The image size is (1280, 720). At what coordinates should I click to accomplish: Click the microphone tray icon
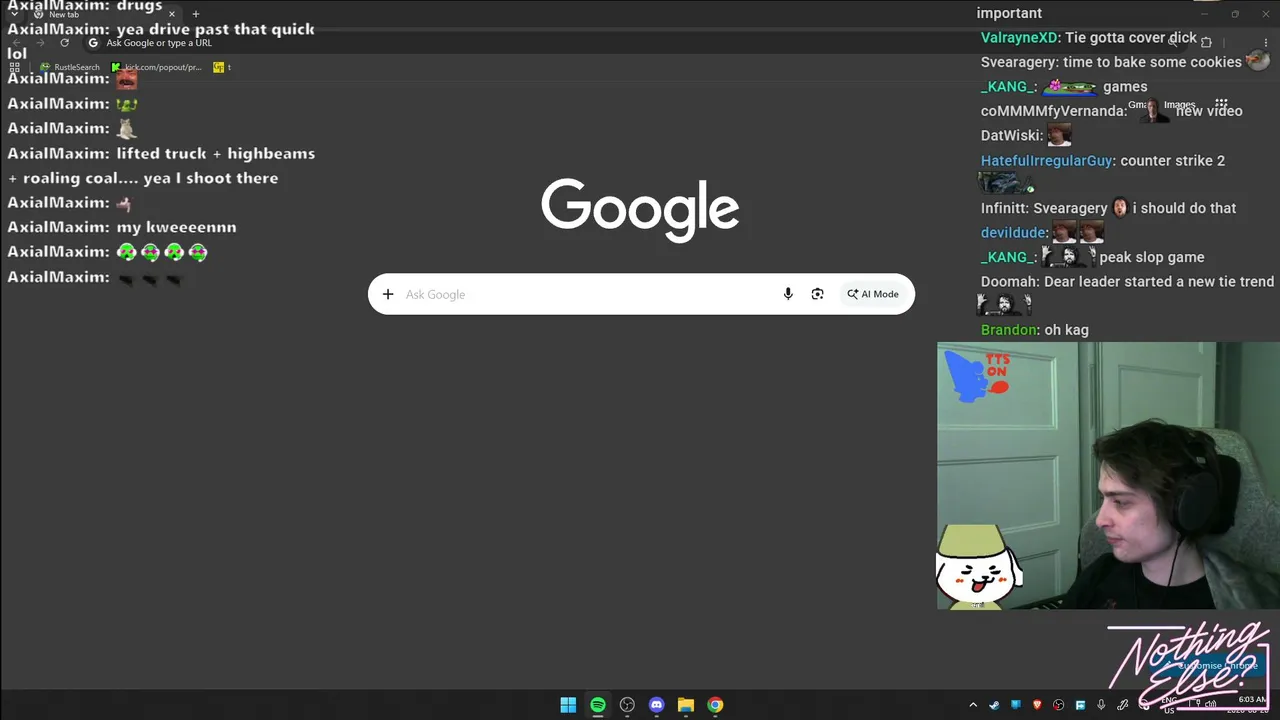point(1101,705)
